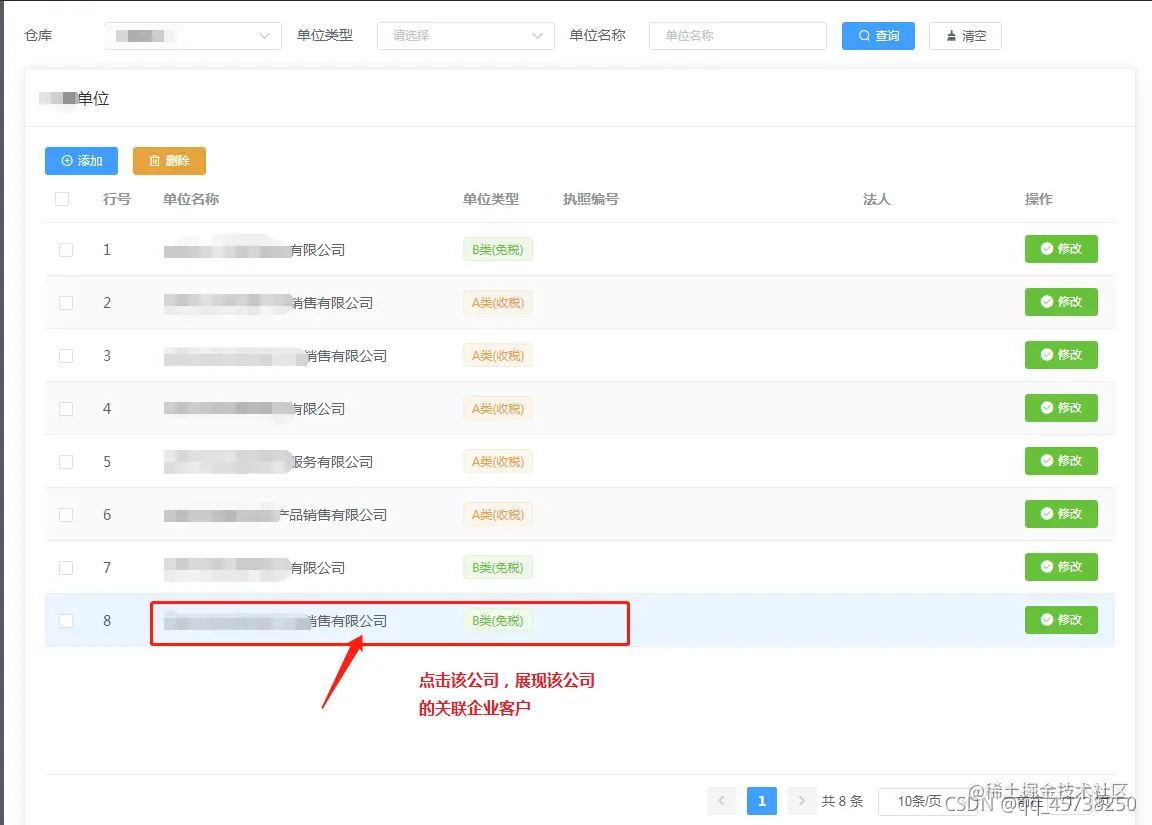Click the previous-page chevron in pagination
1152x825 pixels.
[x=721, y=800]
